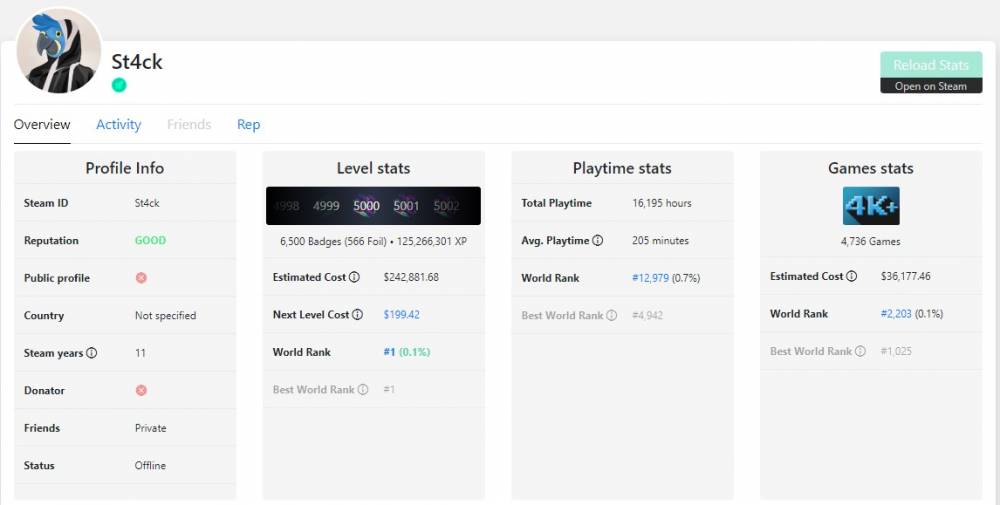Click the $36,177.46 games cost value
This screenshot has height=505, width=1000.
(x=906, y=276)
